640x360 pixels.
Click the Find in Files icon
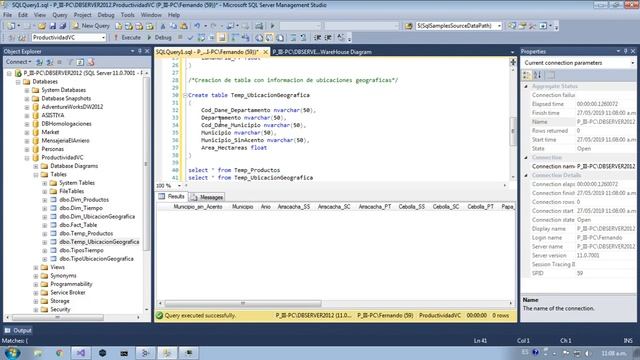pos(409,26)
